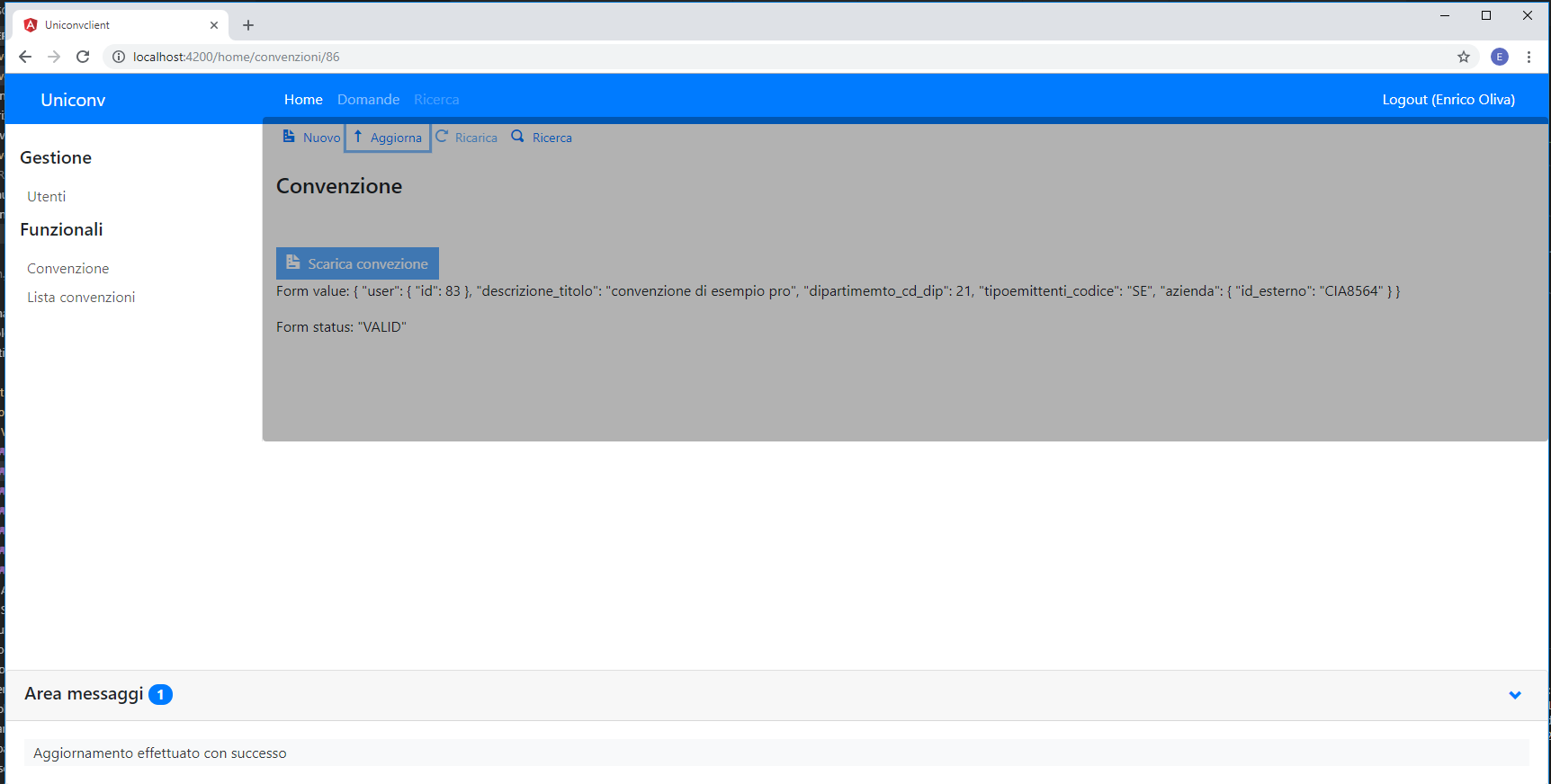Click the site information icon in address bar
The height and width of the screenshot is (784, 1551).
click(118, 57)
